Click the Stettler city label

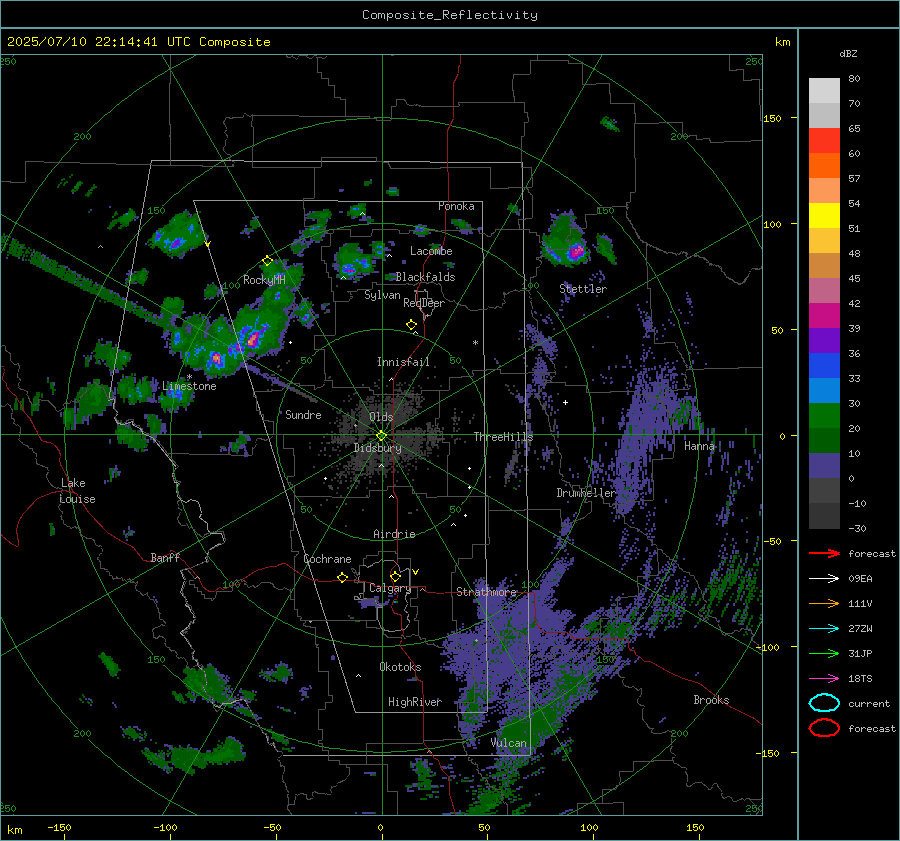coord(583,289)
